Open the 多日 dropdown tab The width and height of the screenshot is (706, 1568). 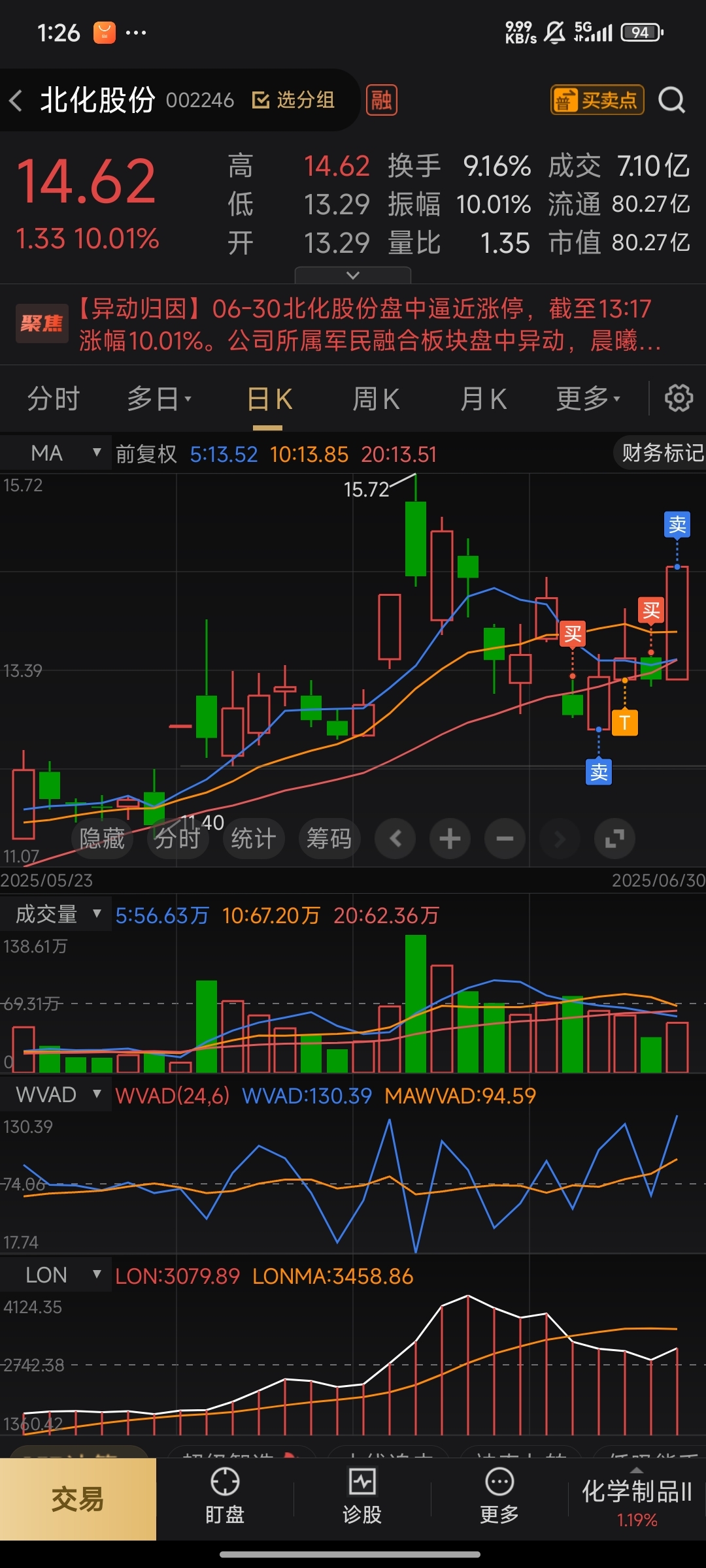[x=159, y=399]
